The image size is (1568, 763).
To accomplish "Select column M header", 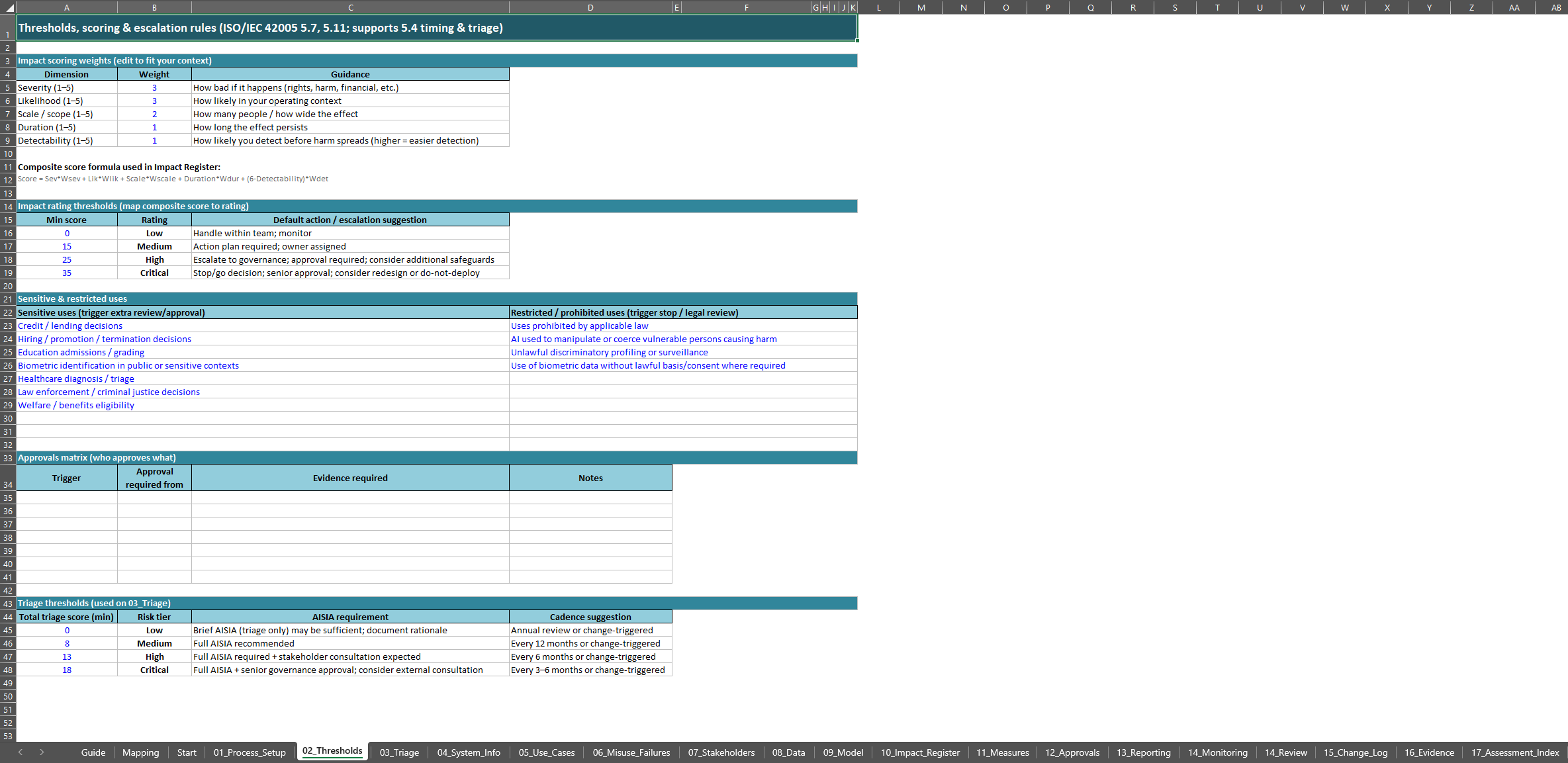I will click(x=921, y=7).
